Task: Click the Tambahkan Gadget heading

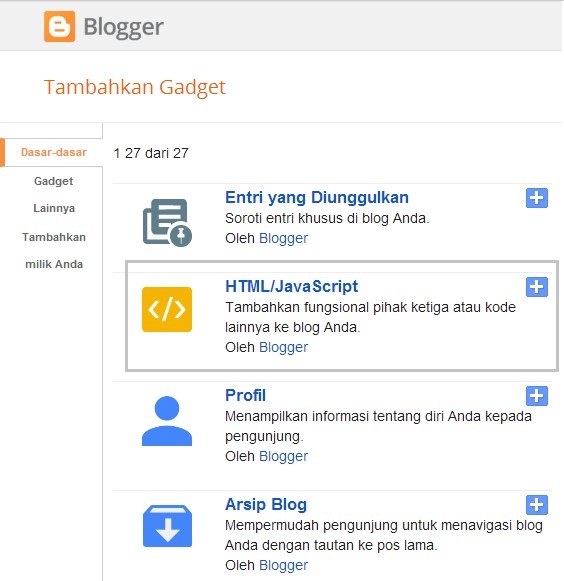Action: tap(135, 87)
